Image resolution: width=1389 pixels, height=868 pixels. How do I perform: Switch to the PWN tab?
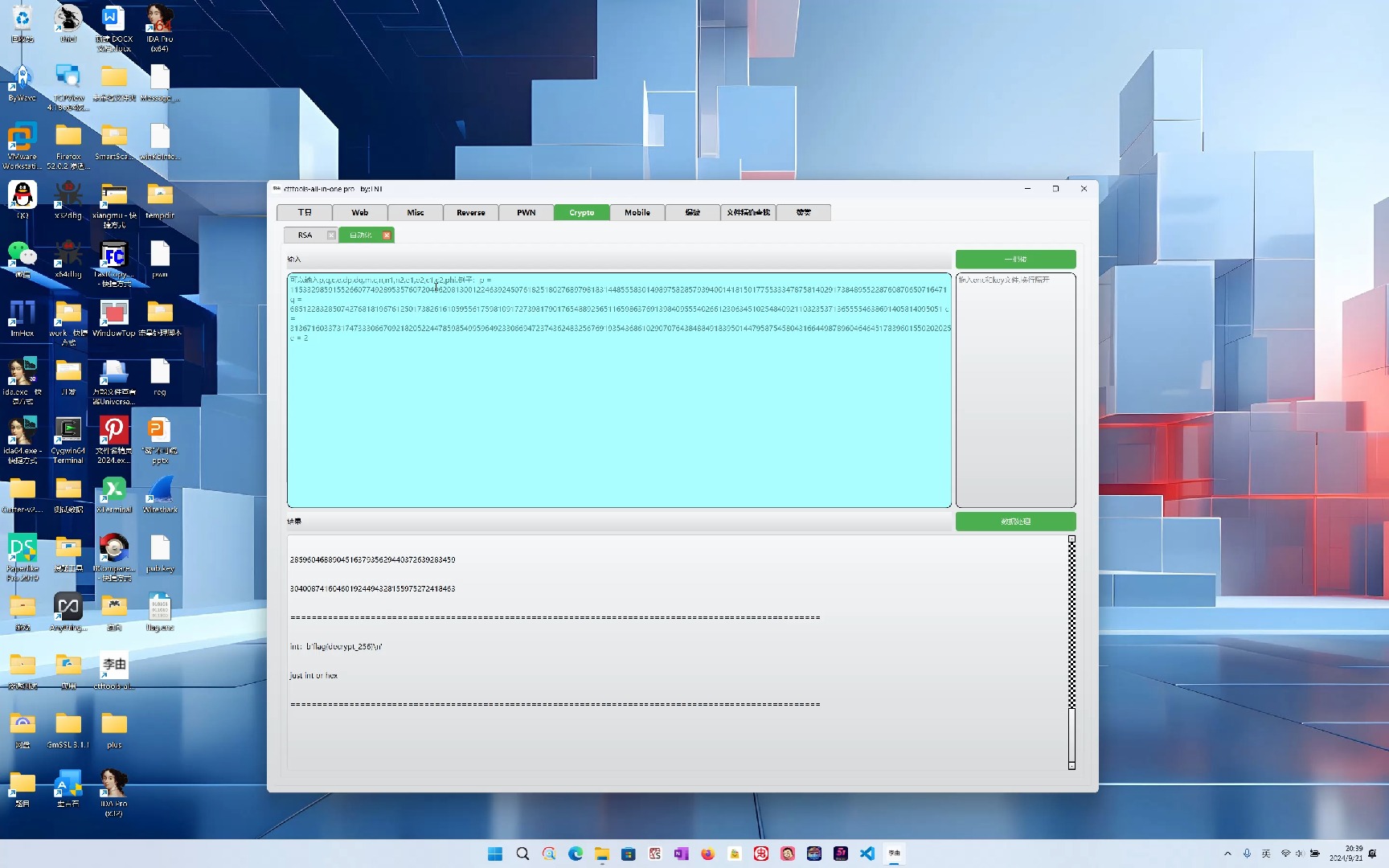[527, 212]
